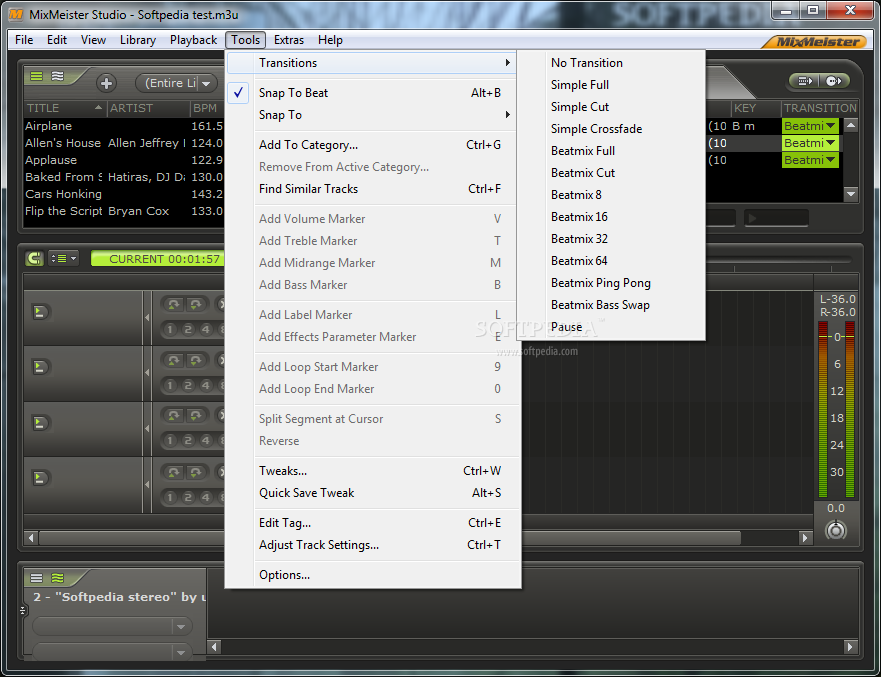Collapse third track's panel via left arrow
881x677 pixels.
tap(147, 428)
